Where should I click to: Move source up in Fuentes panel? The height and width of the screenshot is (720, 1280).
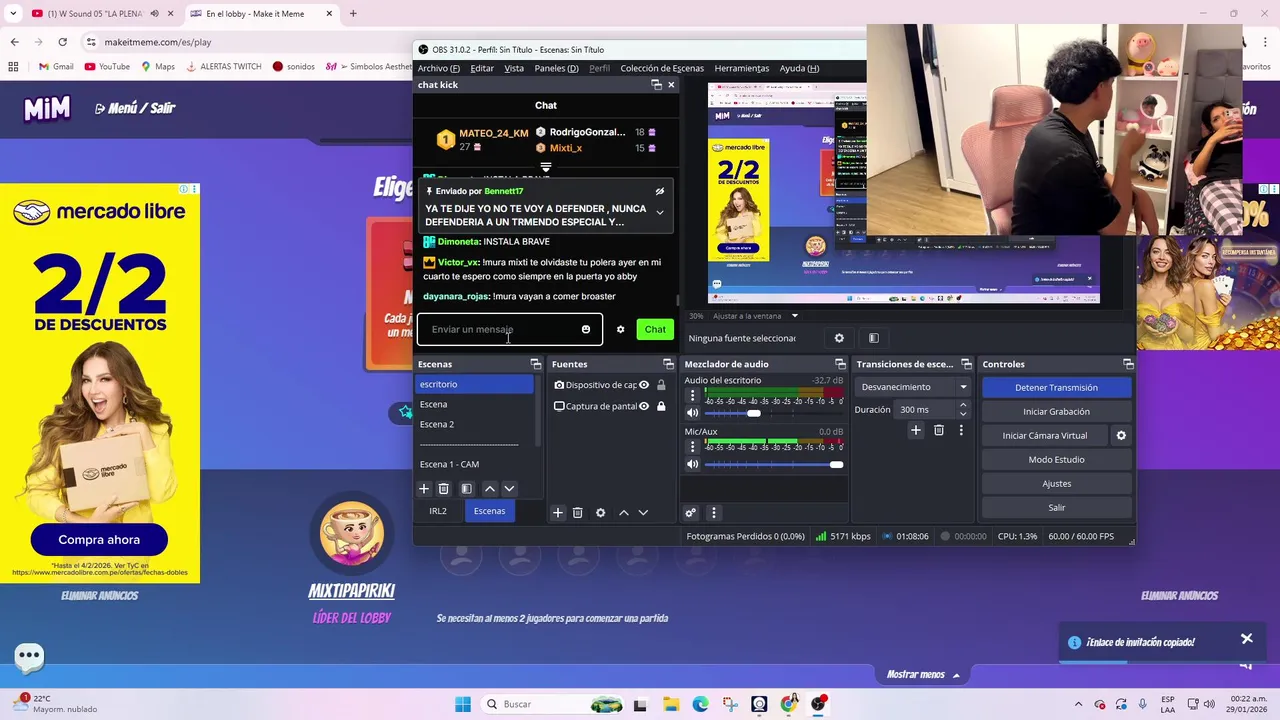pyautogui.click(x=624, y=513)
